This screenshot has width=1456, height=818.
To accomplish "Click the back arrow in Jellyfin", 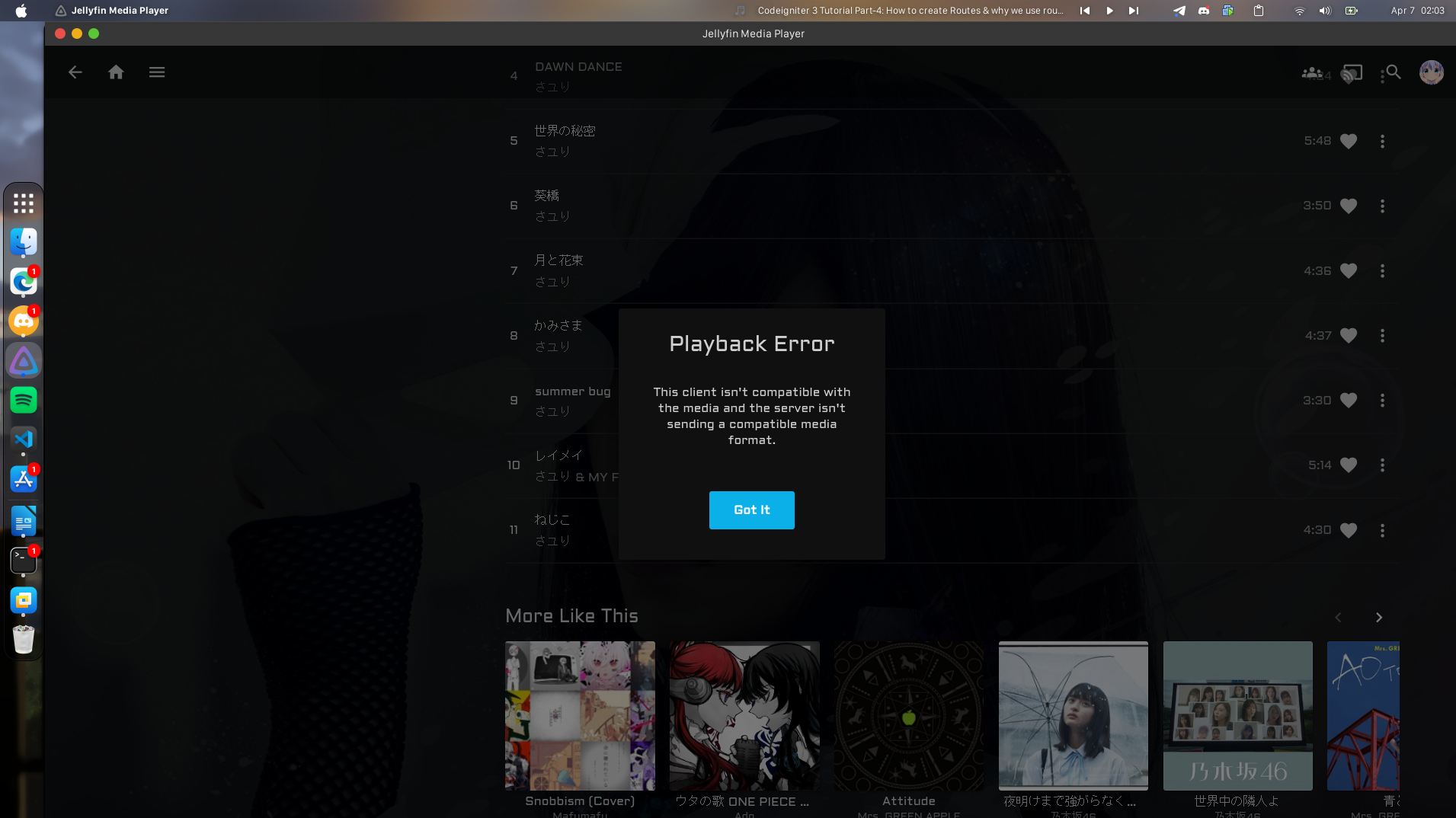I will 75,72.
